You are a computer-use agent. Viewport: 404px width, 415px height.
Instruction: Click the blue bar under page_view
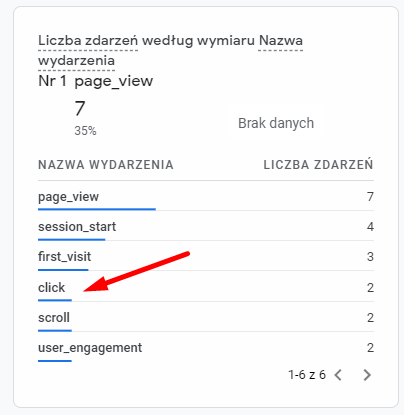click(97, 209)
